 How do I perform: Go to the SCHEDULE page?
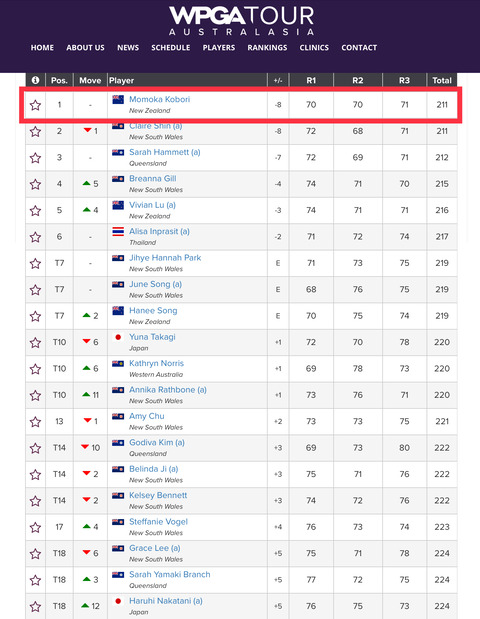click(171, 48)
